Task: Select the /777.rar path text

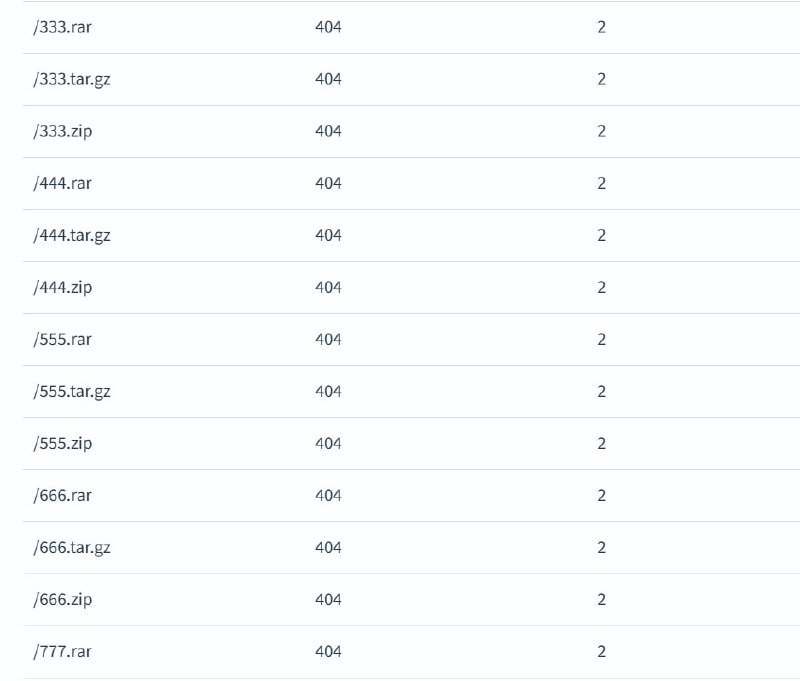Action: point(62,651)
